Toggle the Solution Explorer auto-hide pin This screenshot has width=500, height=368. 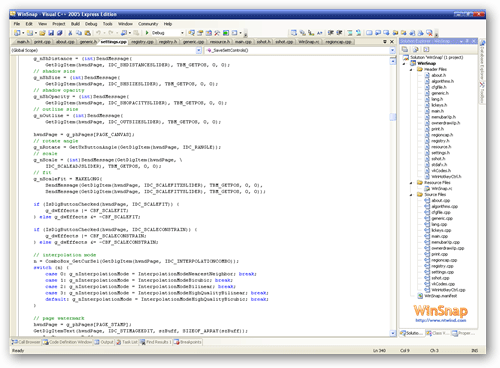click(x=467, y=41)
